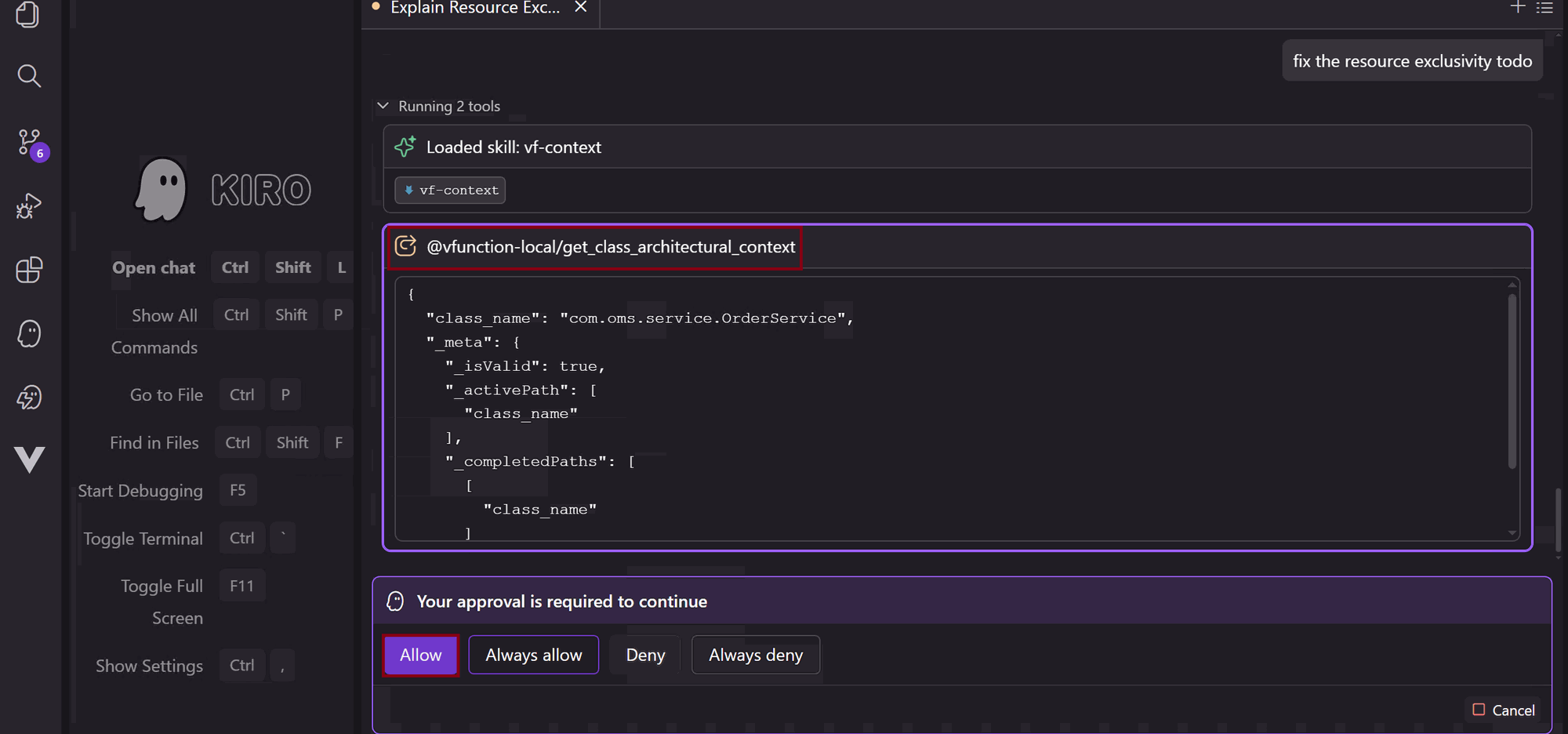Deny the tool request
1568x734 pixels.
pos(645,655)
